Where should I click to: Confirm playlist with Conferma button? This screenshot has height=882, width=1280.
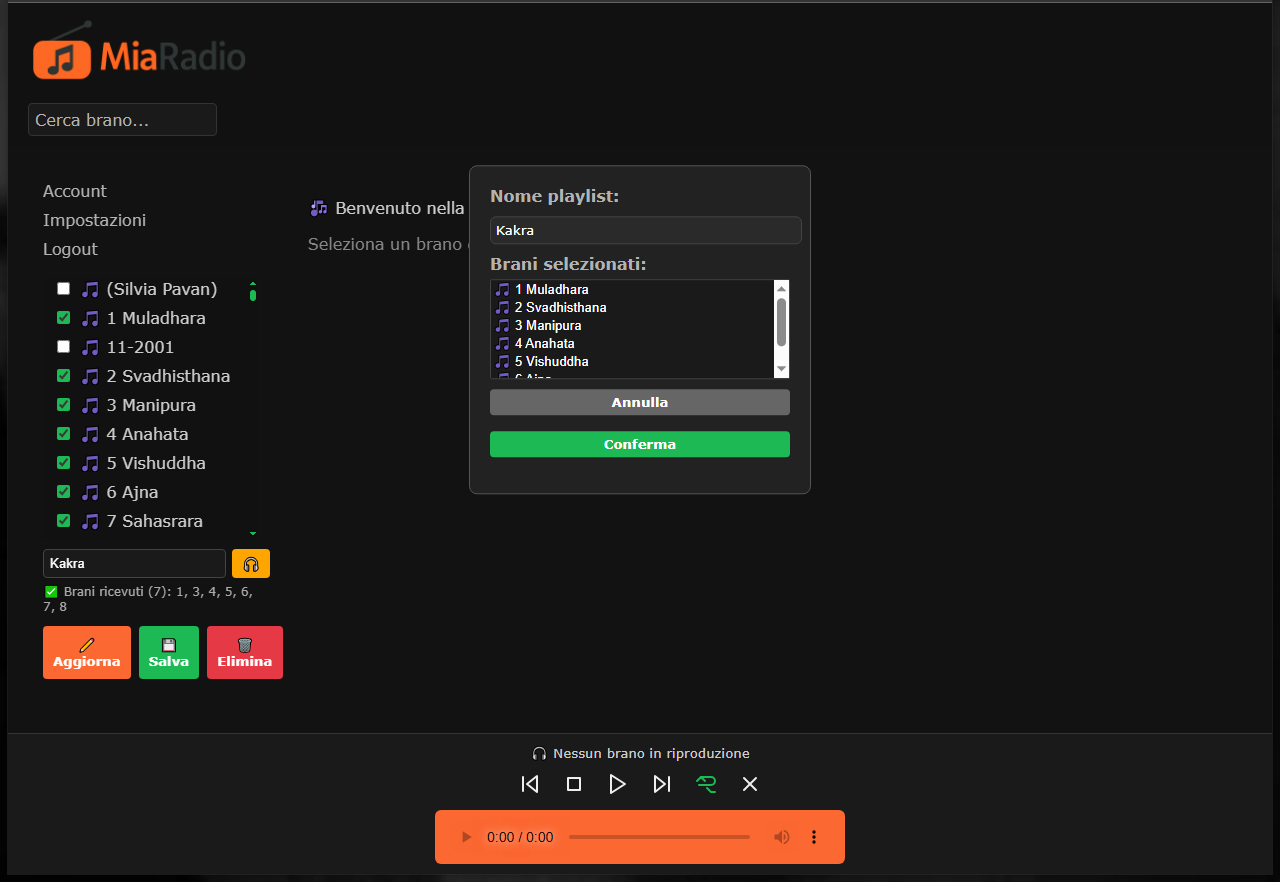(x=640, y=444)
